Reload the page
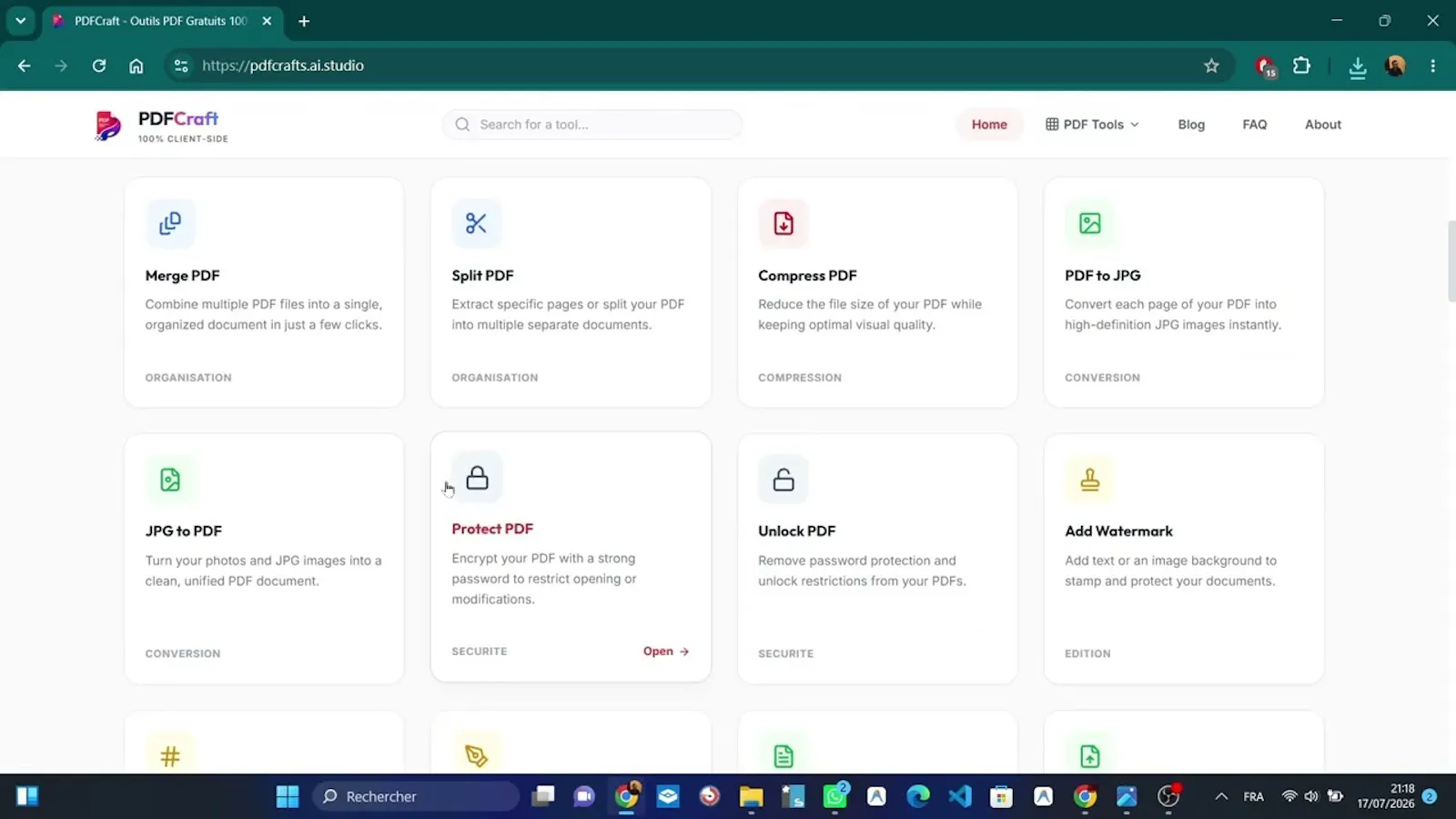Viewport: 1456px width, 819px height. click(x=99, y=66)
